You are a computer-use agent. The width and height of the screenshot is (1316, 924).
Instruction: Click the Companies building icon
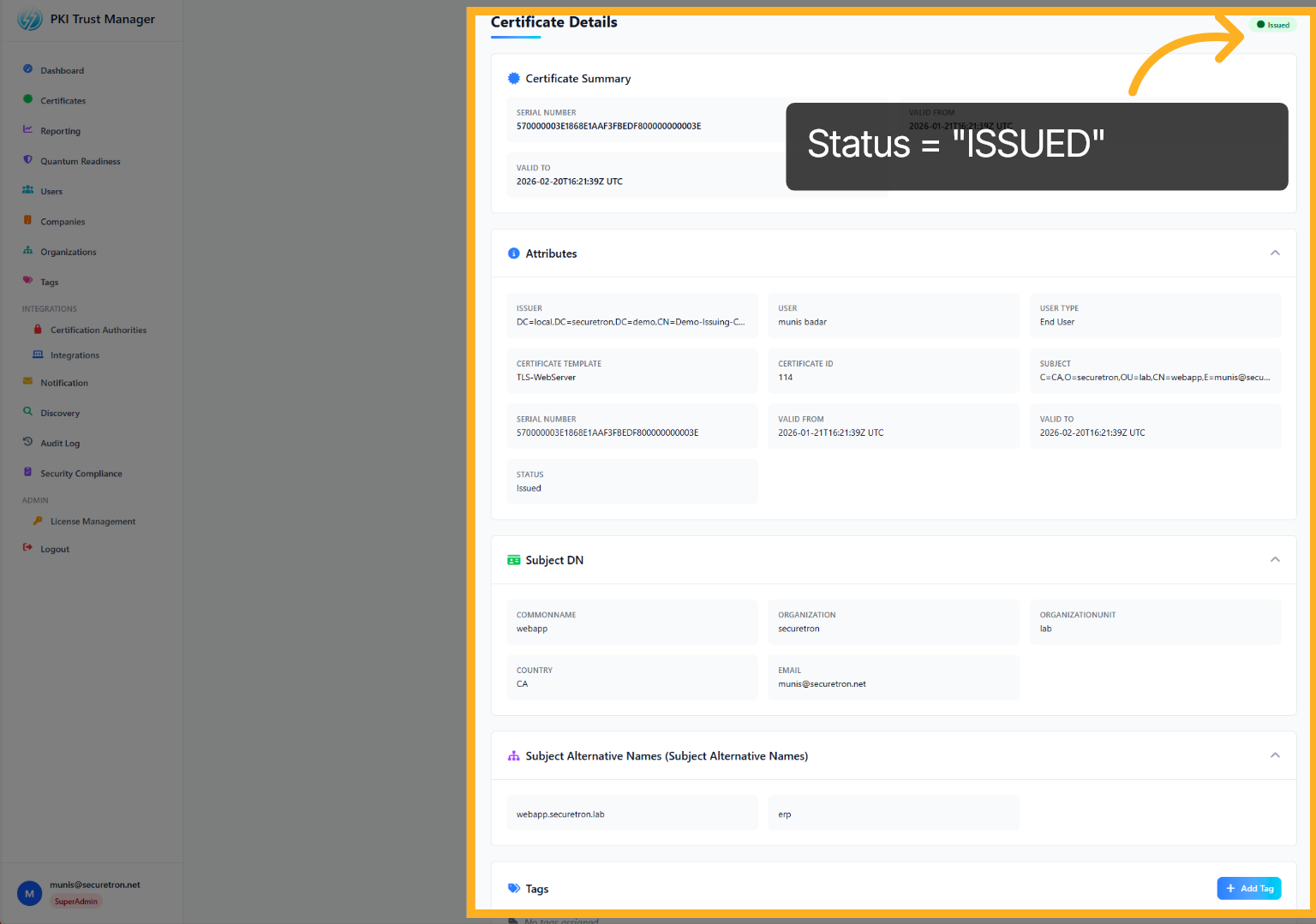27,221
